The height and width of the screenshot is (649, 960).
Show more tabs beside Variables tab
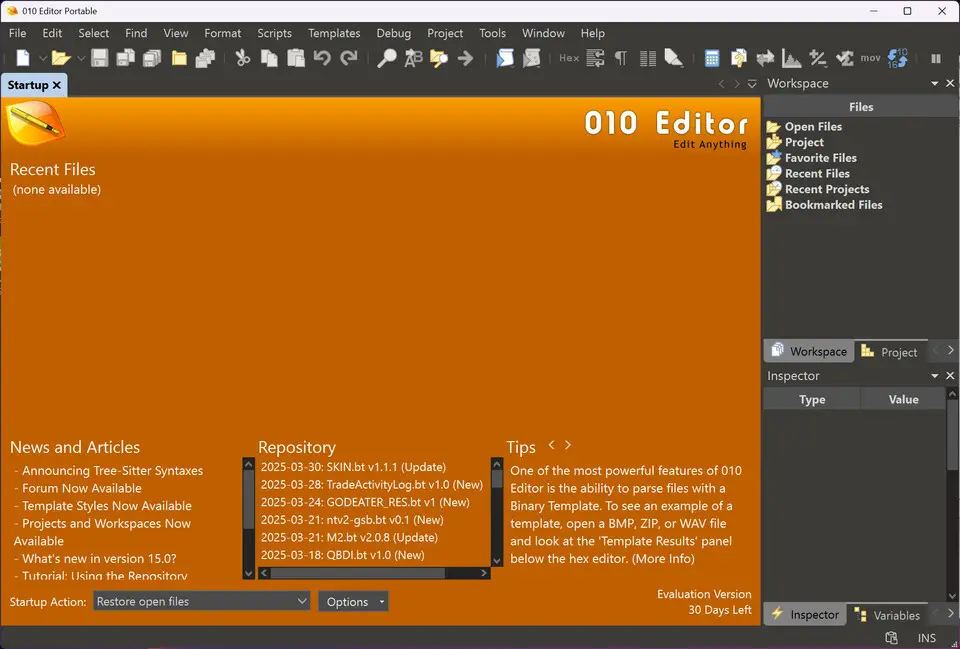click(x=950, y=613)
